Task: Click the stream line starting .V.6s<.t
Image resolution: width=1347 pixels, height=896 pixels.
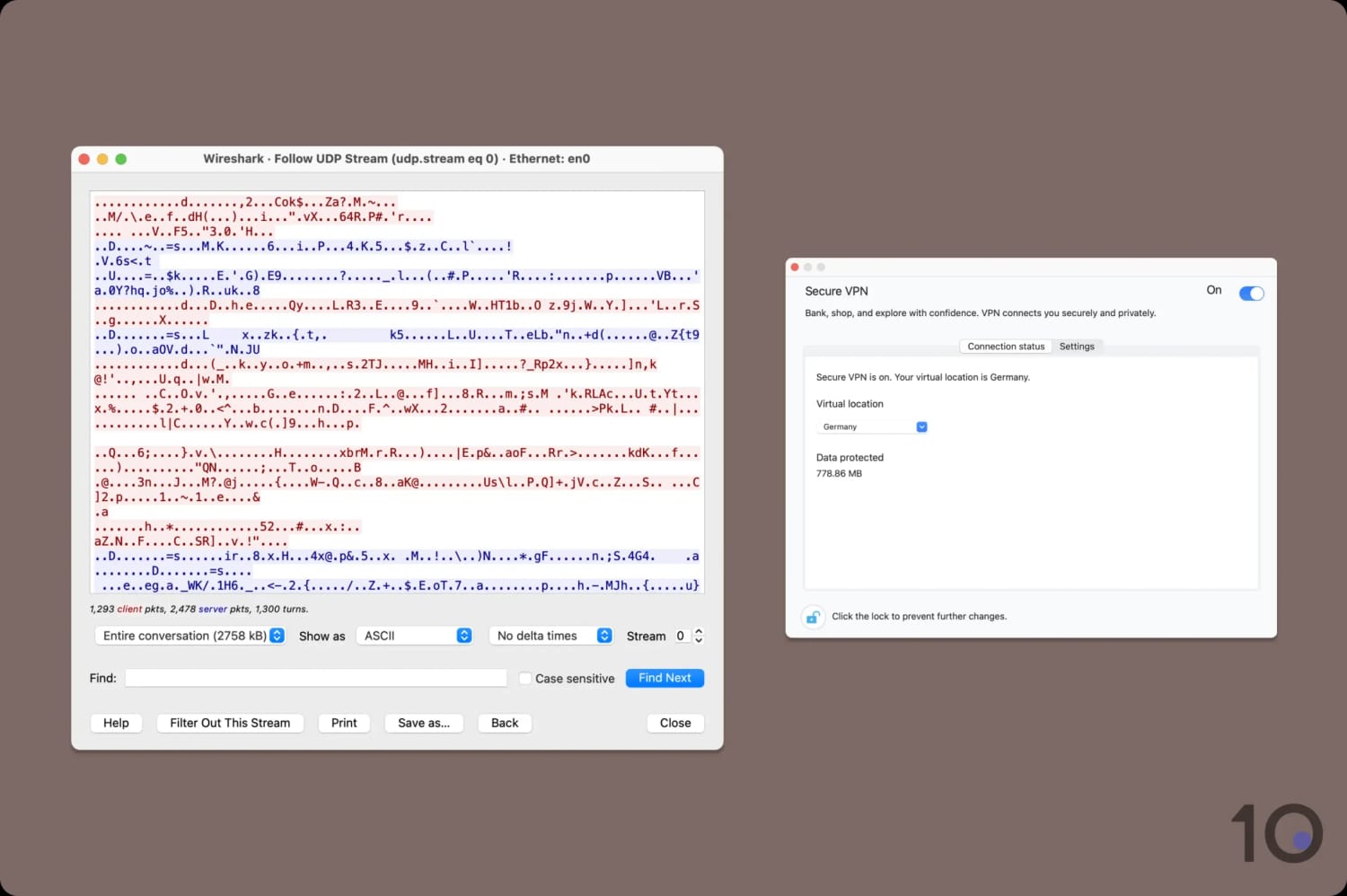Action: pyautogui.click(x=123, y=261)
